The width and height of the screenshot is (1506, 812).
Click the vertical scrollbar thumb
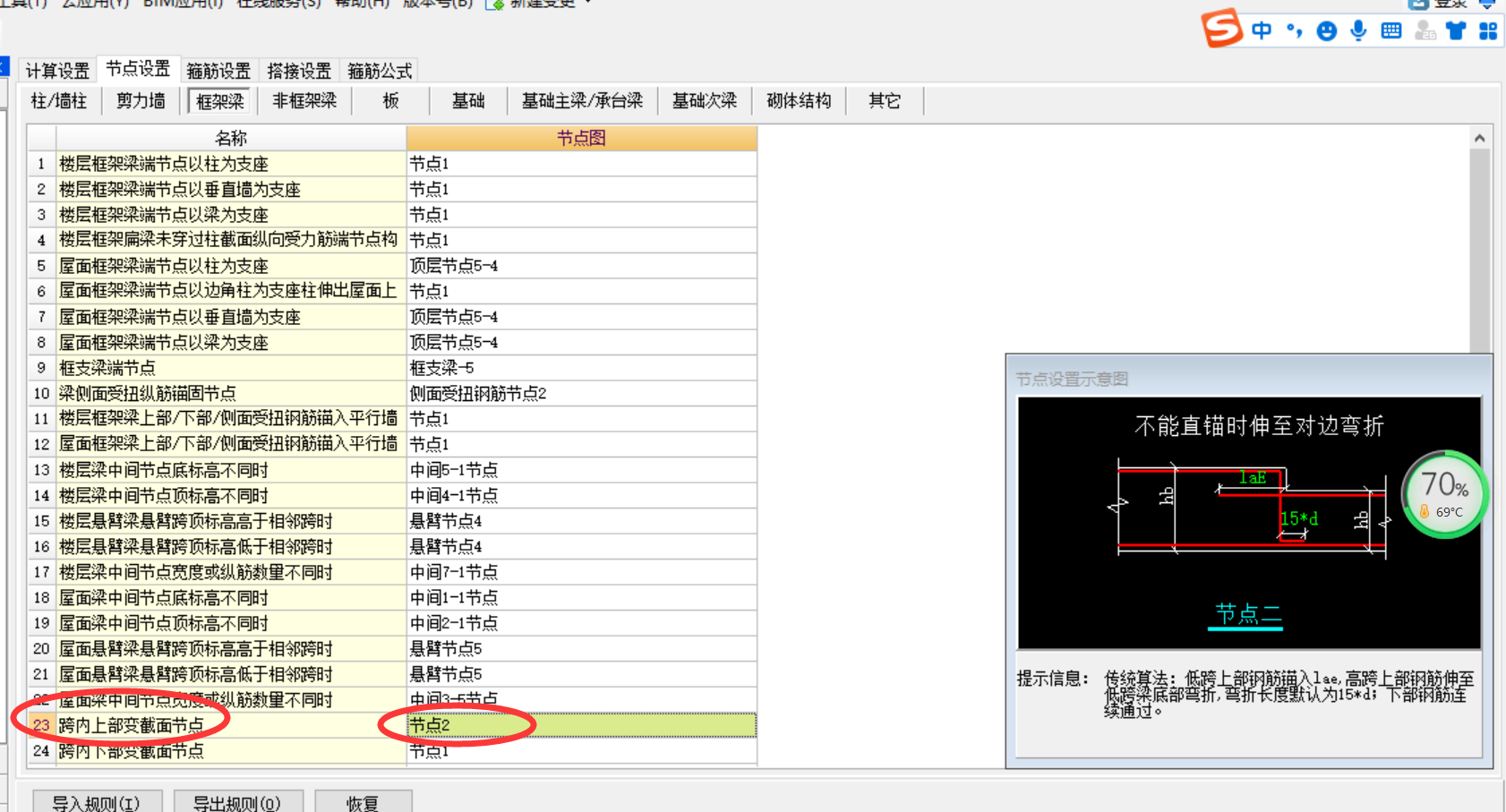pyautogui.click(x=1479, y=251)
